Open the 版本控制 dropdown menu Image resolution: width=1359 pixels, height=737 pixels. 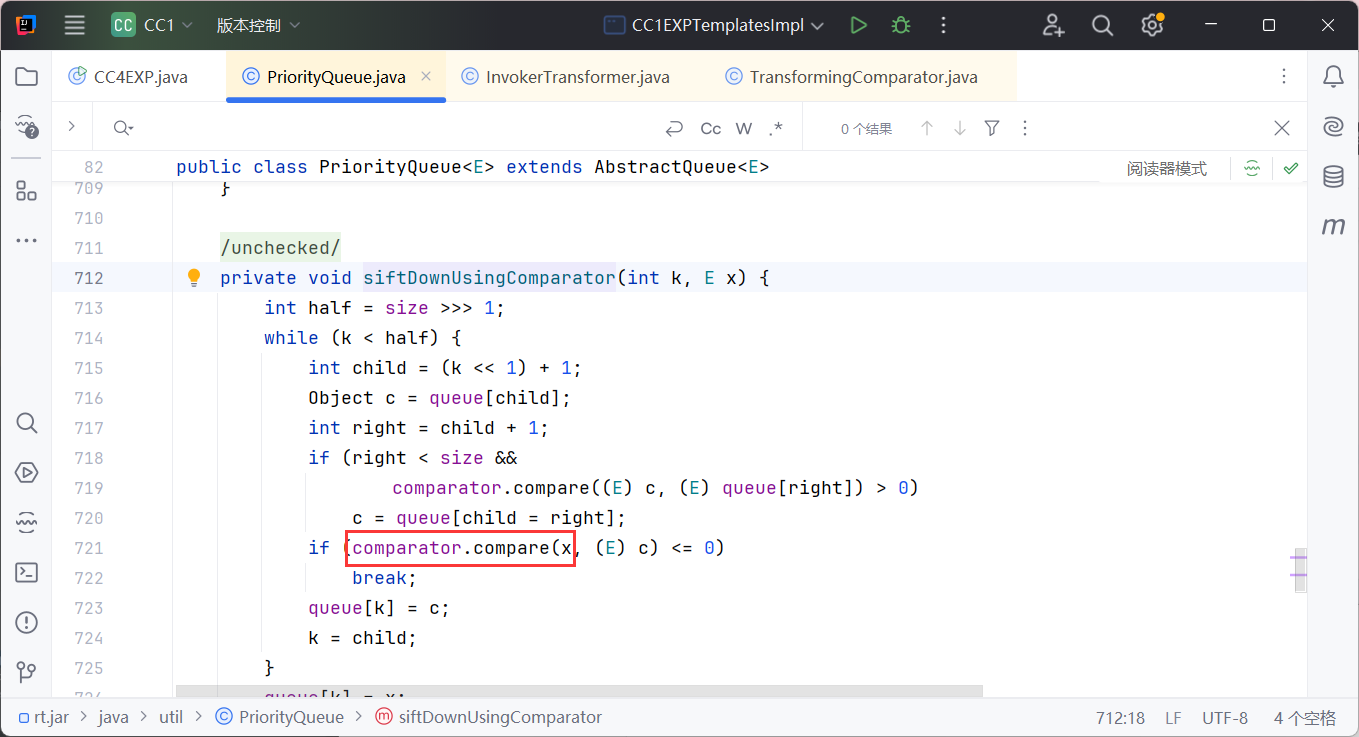click(258, 26)
